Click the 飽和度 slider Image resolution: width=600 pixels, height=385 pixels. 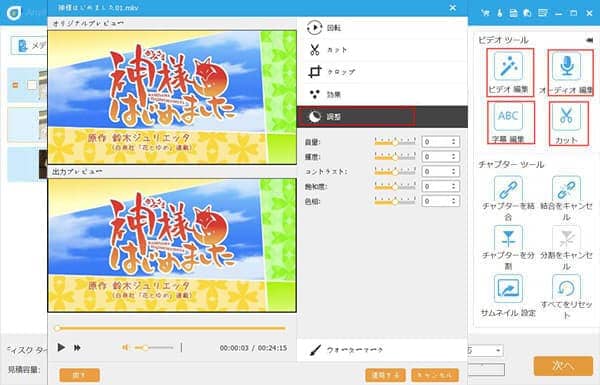[395, 186]
